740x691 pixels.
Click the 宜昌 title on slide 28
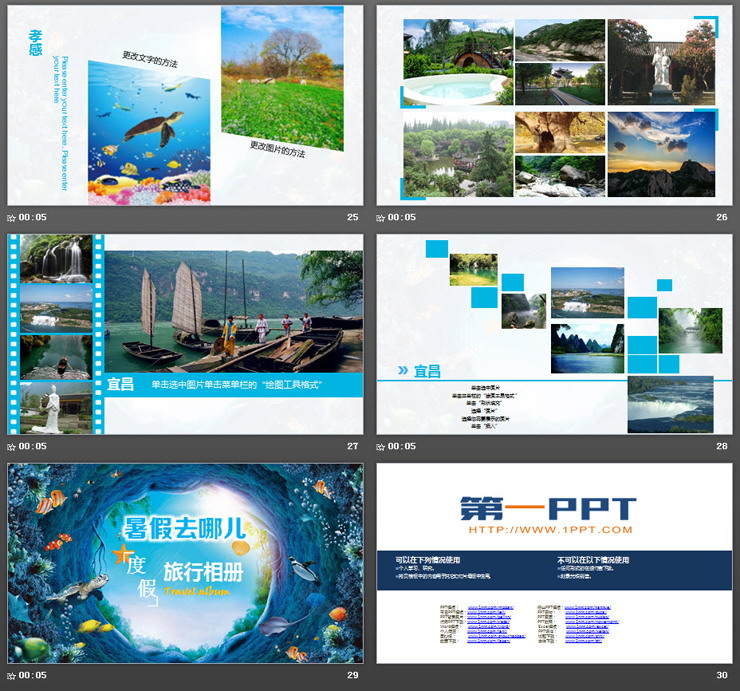click(427, 371)
